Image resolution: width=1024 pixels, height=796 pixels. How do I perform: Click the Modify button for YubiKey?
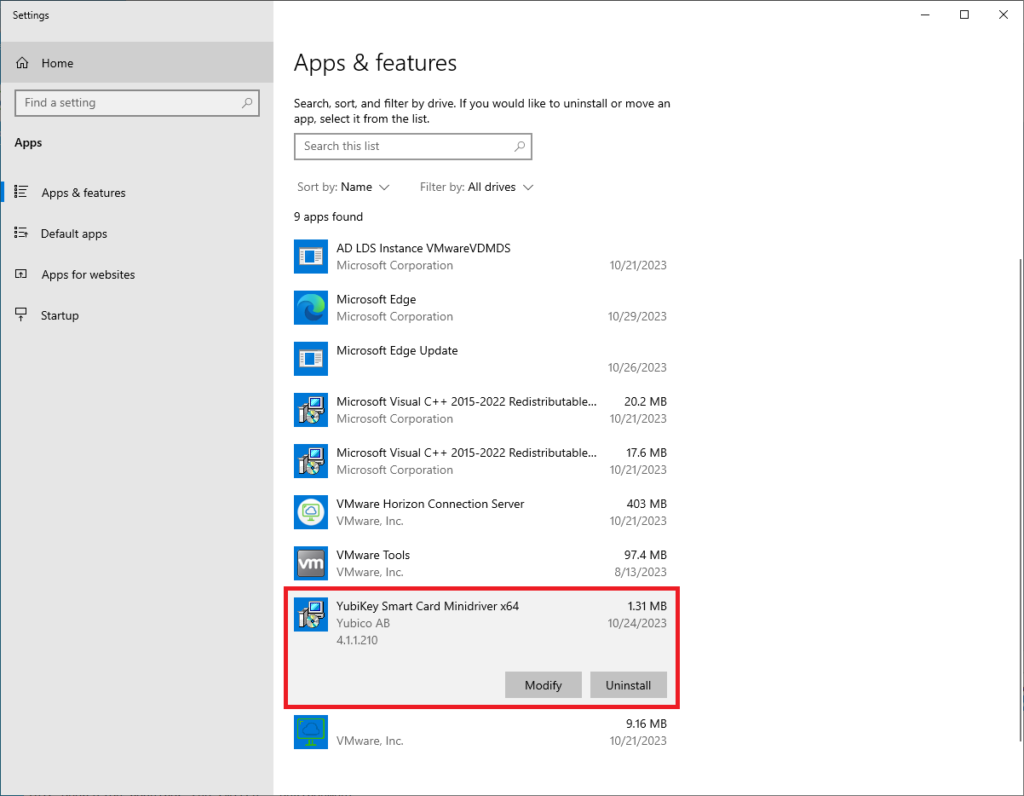pyautogui.click(x=543, y=685)
